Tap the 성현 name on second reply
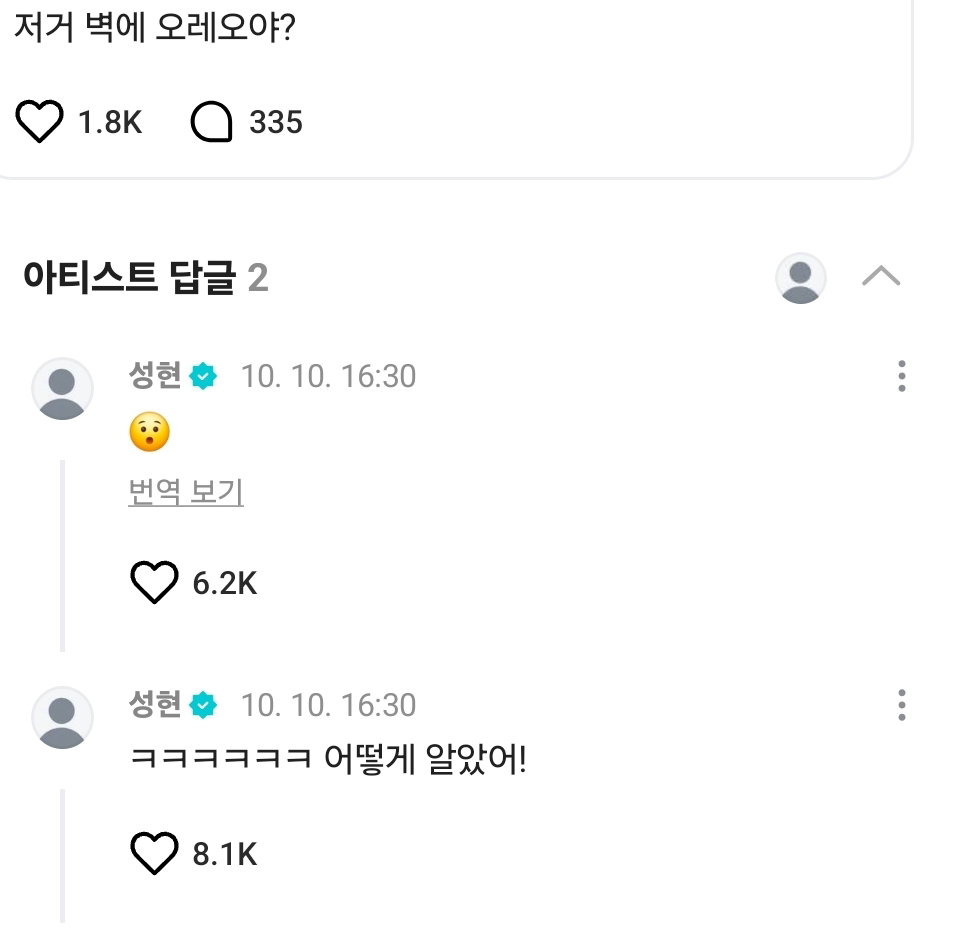This screenshot has height=929, width=955. [155, 704]
